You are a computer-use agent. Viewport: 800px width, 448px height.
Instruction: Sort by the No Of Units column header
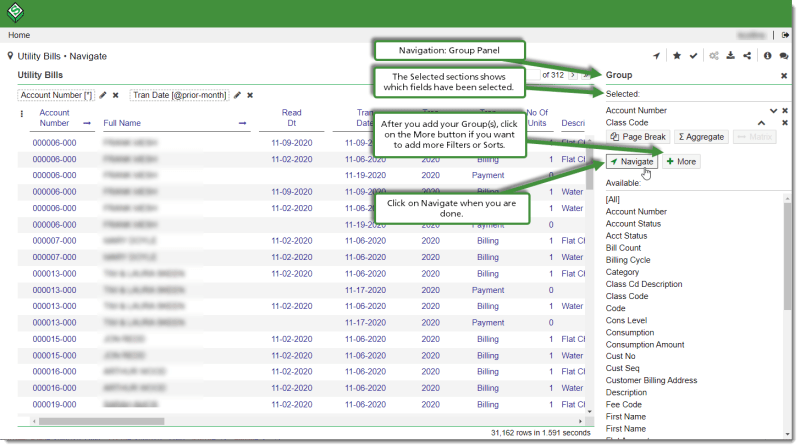[x=537, y=118]
